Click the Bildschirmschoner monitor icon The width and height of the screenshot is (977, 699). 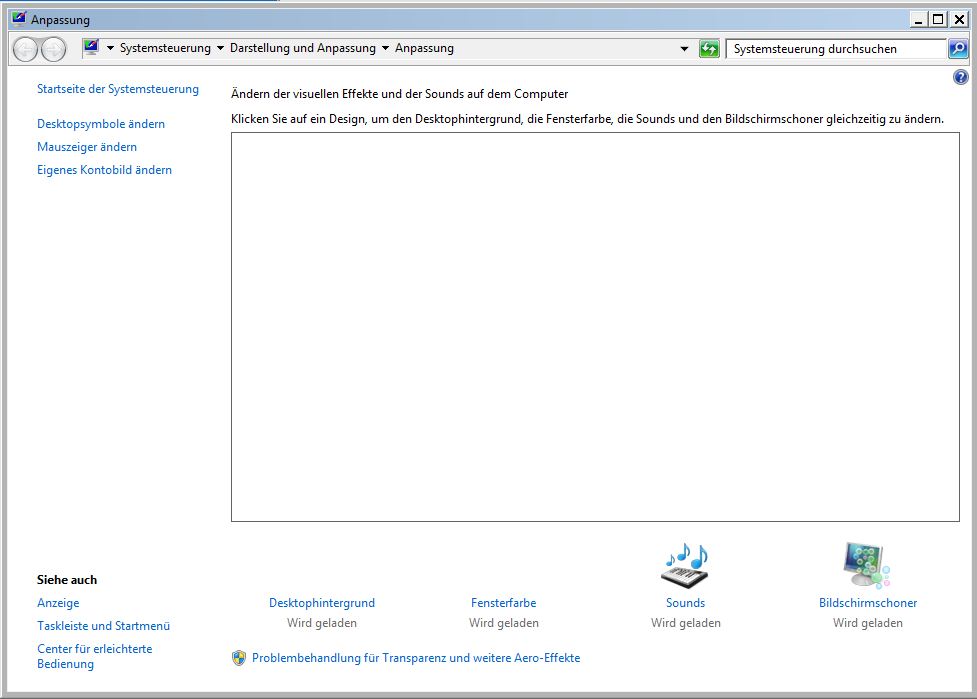point(867,565)
